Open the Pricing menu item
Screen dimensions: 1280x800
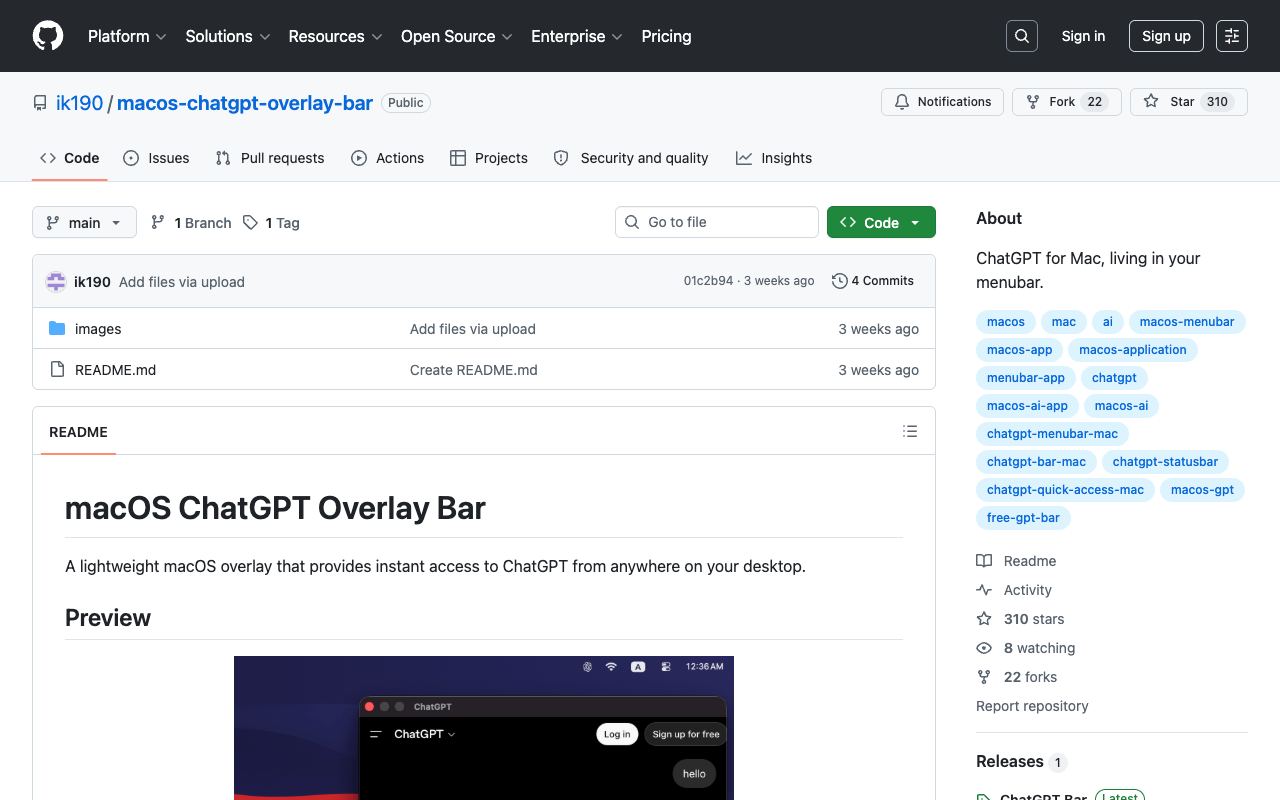pyautogui.click(x=666, y=36)
